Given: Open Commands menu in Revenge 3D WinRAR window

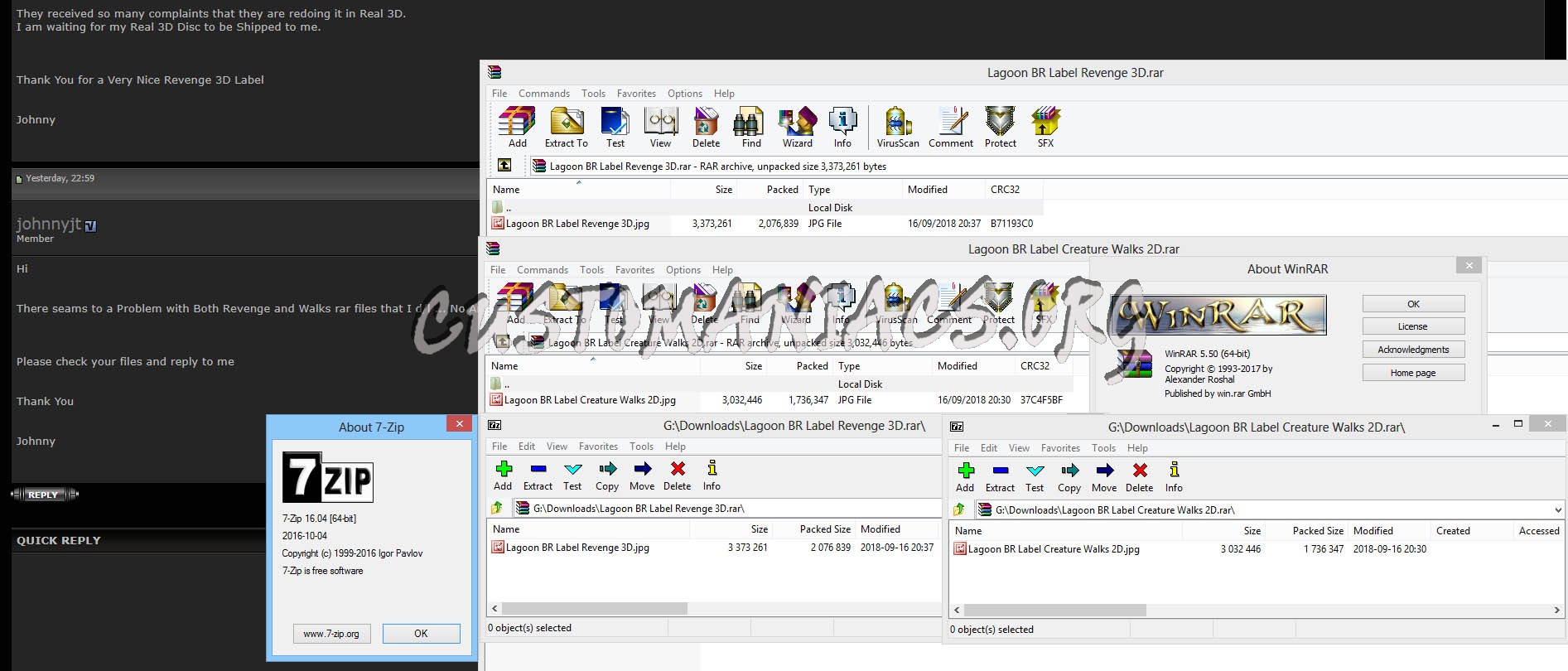Looking at the screenshot, I should coord(544,94).
